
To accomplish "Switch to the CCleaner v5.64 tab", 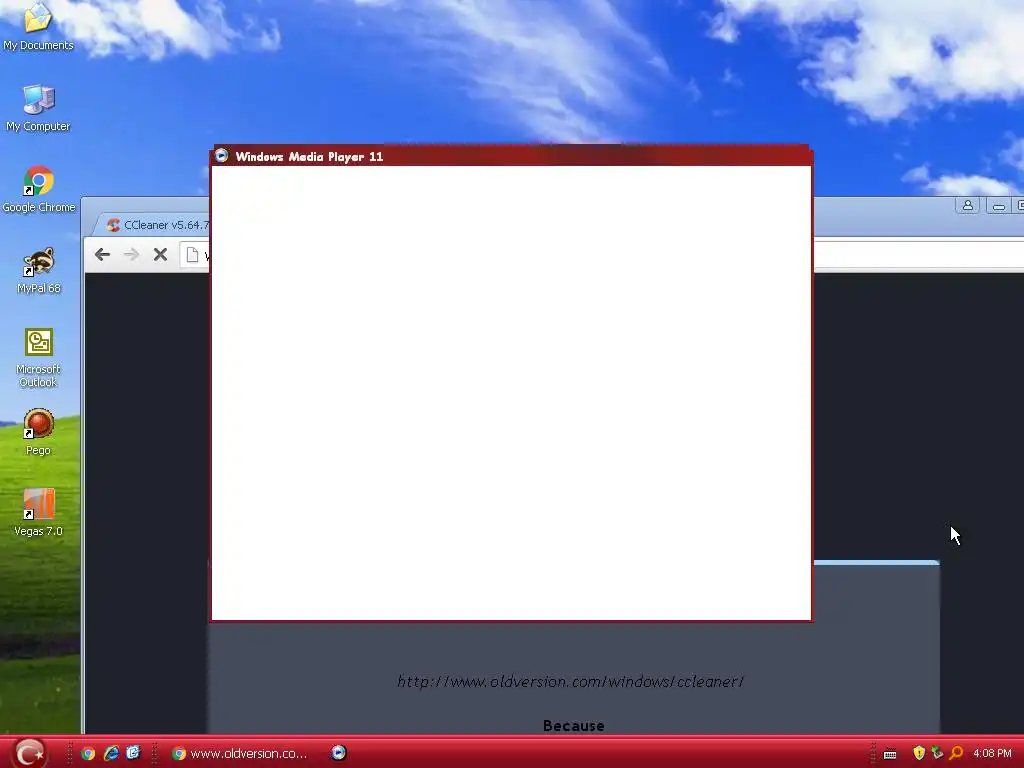I will click(157, 225).
